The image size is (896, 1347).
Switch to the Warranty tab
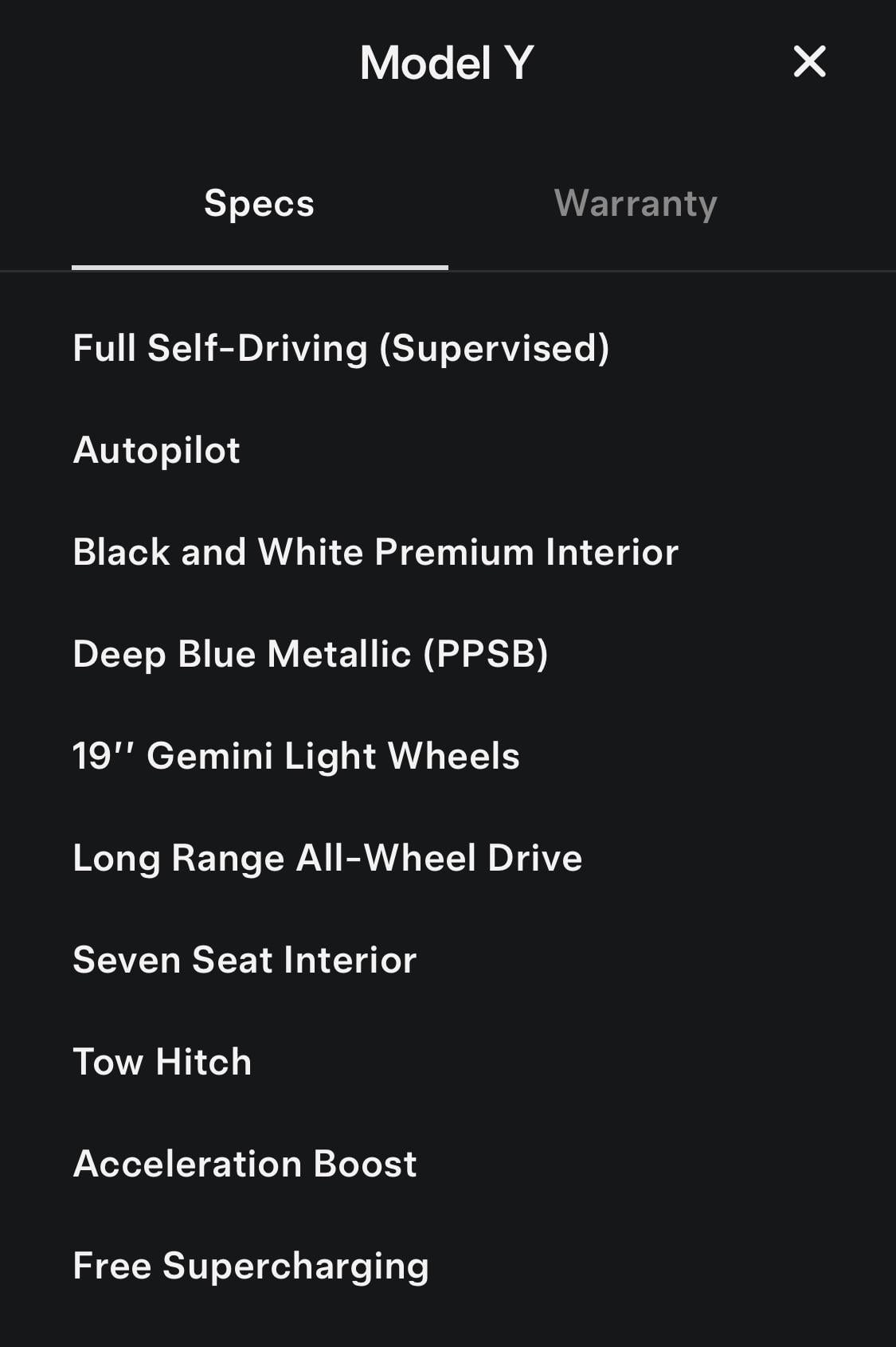tap(636, 203)
